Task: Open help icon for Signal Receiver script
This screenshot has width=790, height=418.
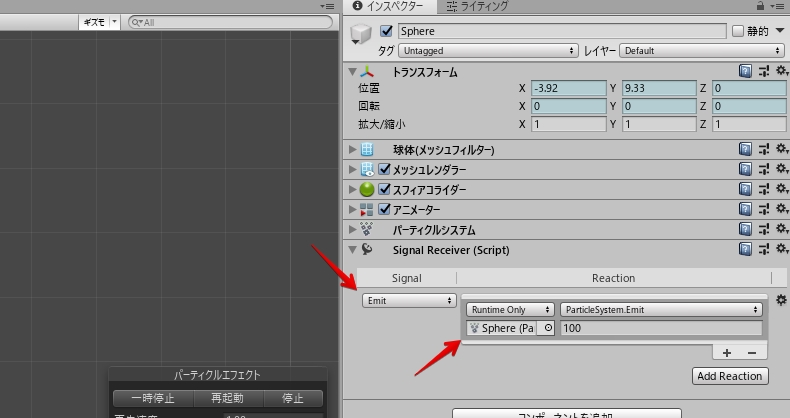Action: [x=745, y=249]
